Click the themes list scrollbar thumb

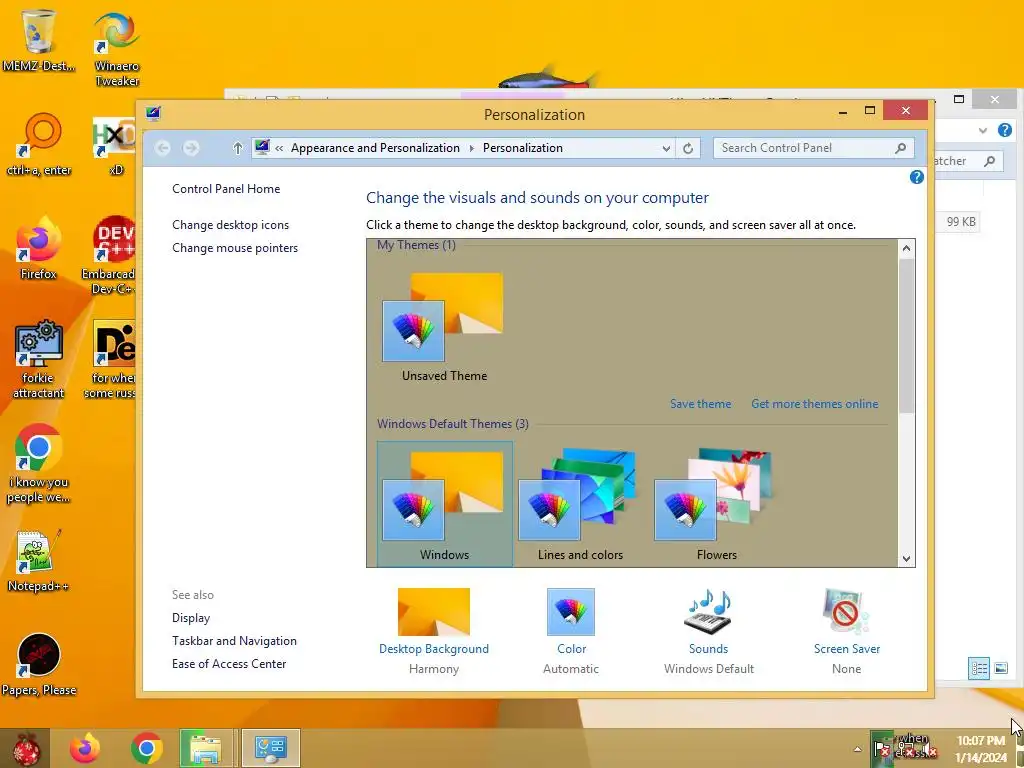[906, 336]
